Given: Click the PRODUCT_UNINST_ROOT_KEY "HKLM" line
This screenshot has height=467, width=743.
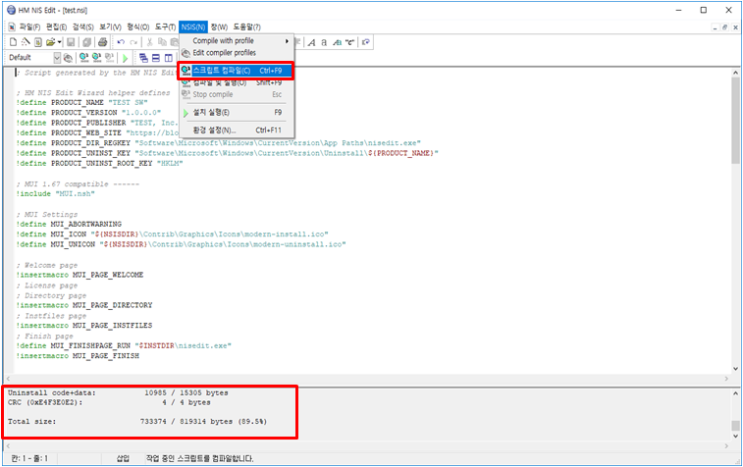Looking at the screenshot, I should click(100, 163).
